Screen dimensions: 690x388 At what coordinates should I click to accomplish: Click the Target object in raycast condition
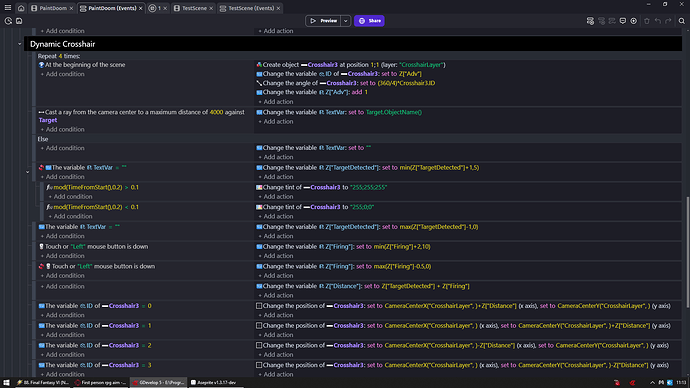click(48, 120)
